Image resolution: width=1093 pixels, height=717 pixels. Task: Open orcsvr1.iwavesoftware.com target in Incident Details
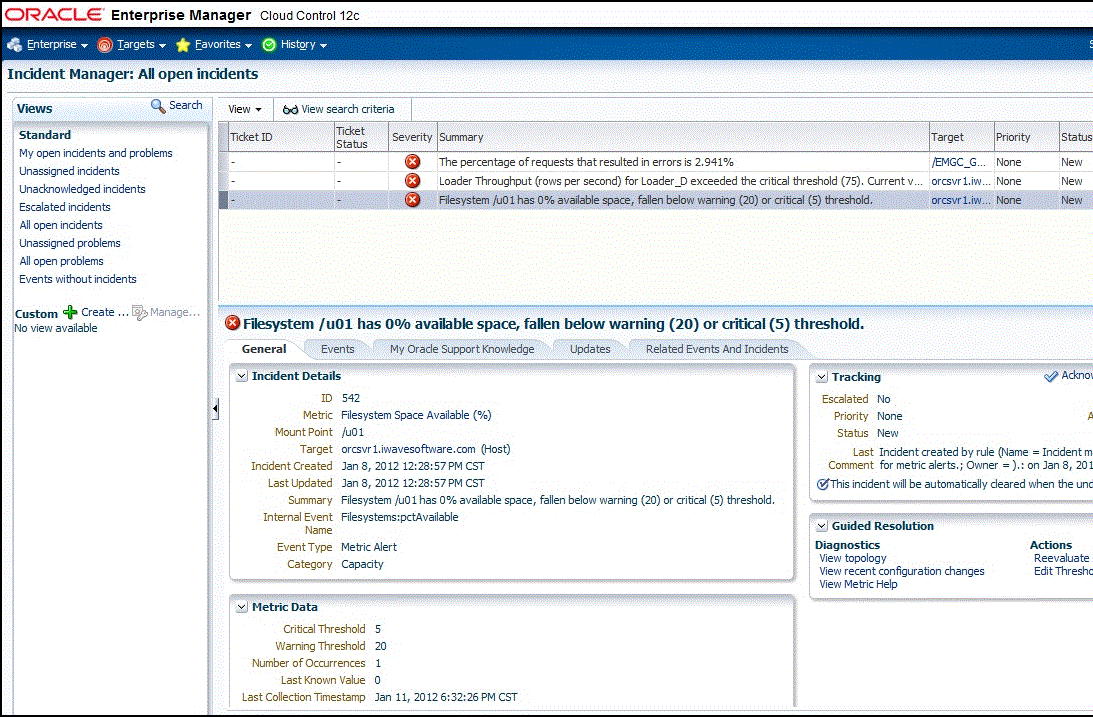pyautogui.click(x=408, y=449)
